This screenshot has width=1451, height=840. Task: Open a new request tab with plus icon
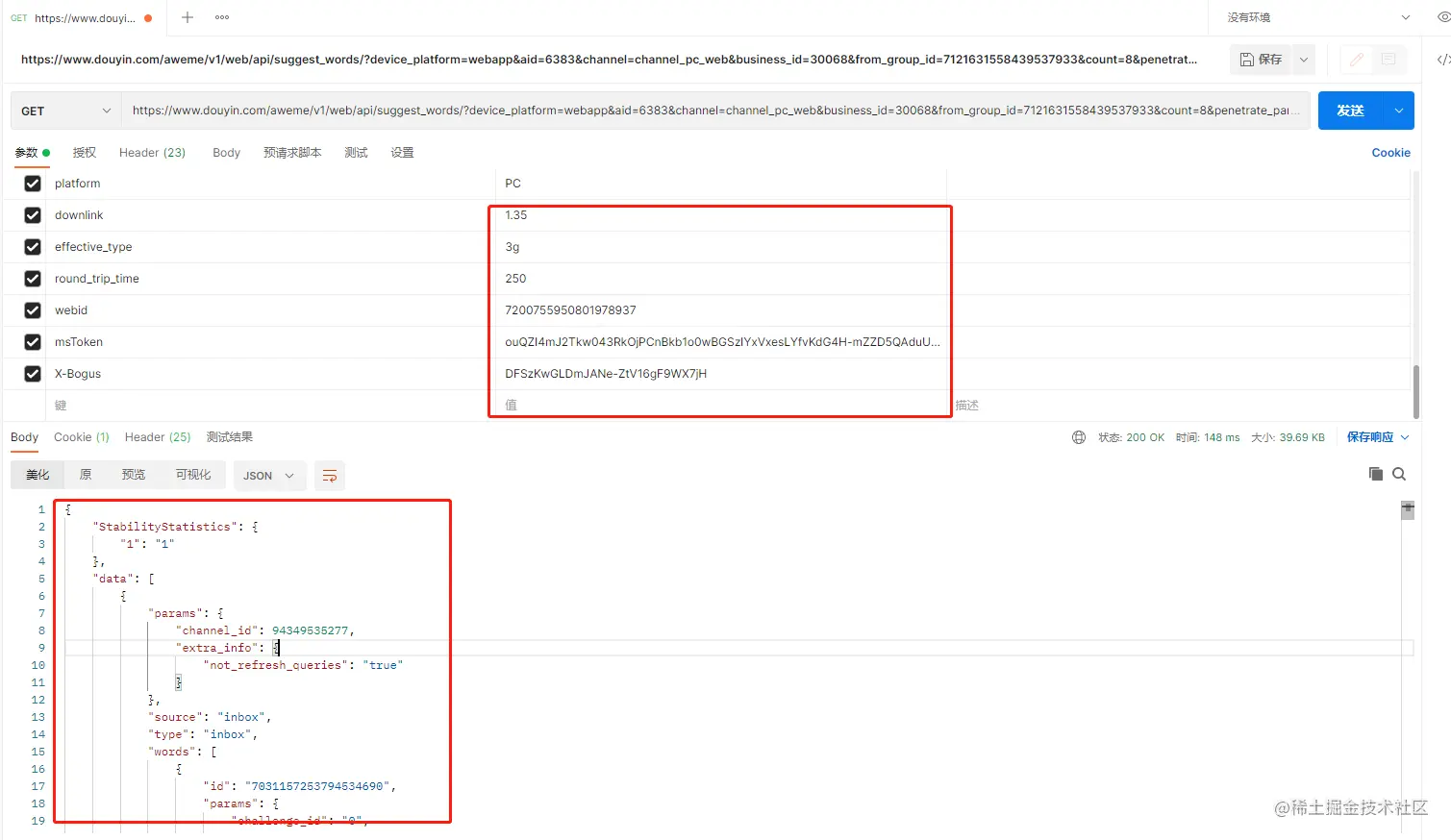coord(188,17)
